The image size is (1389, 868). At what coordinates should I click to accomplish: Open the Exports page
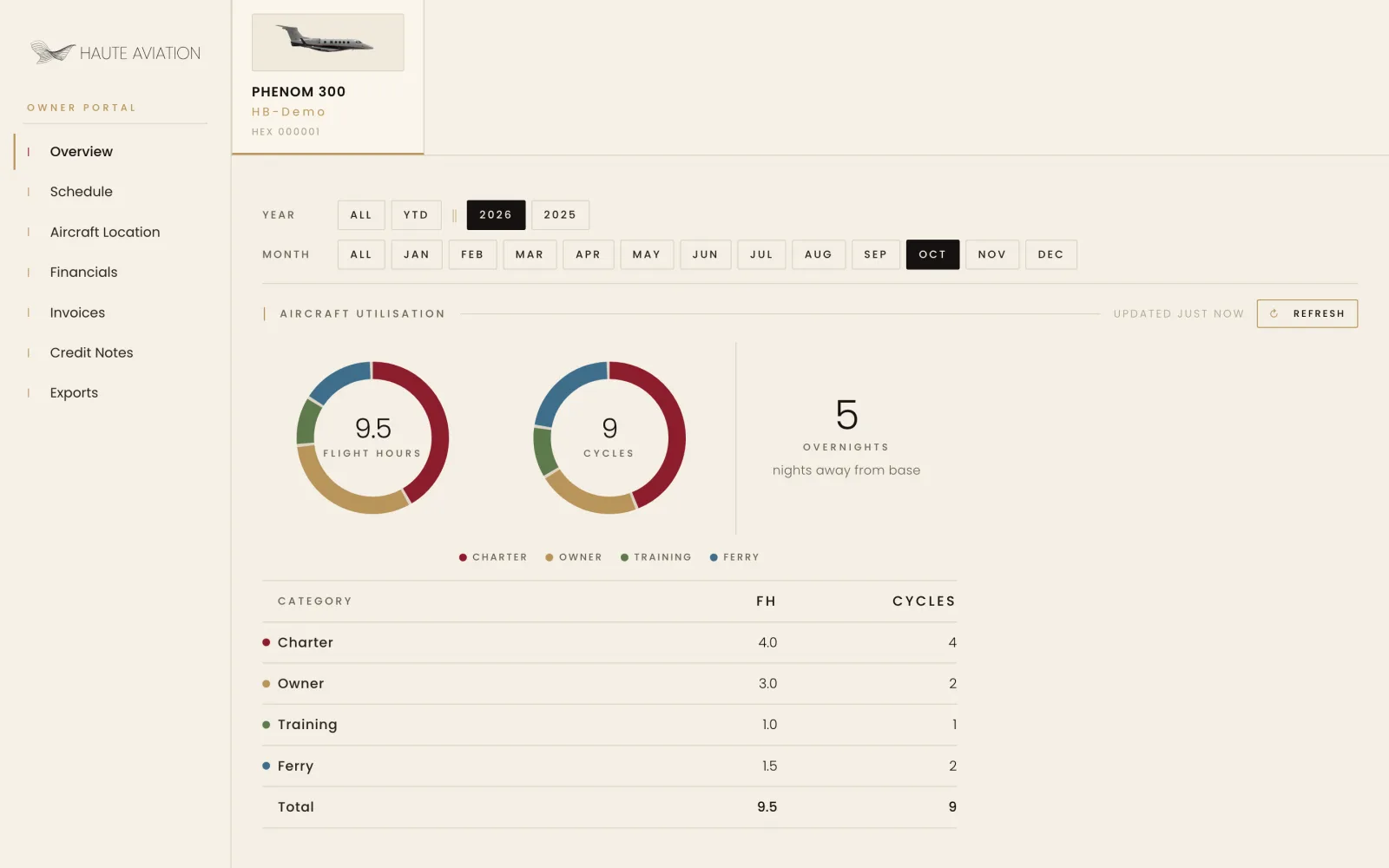coord(74,392)
